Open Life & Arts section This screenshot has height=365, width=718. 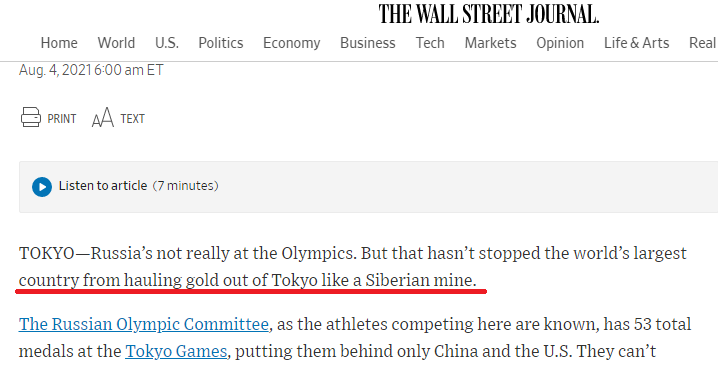coord(636,43)
